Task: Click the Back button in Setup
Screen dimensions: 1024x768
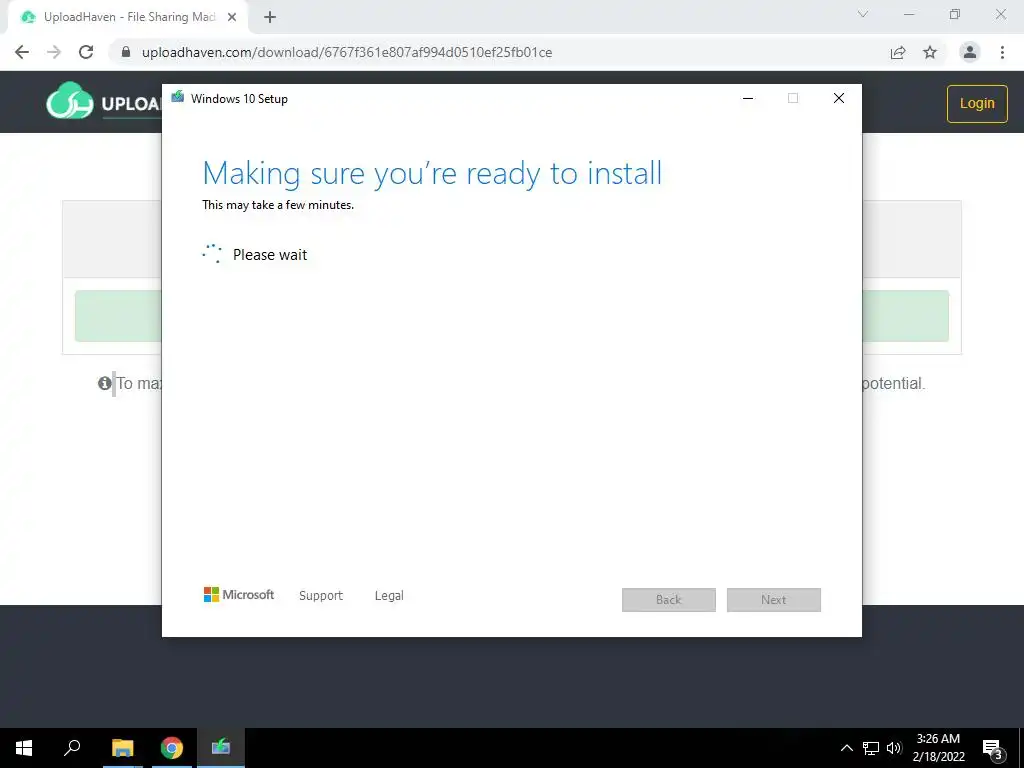Action: [669, 600]
